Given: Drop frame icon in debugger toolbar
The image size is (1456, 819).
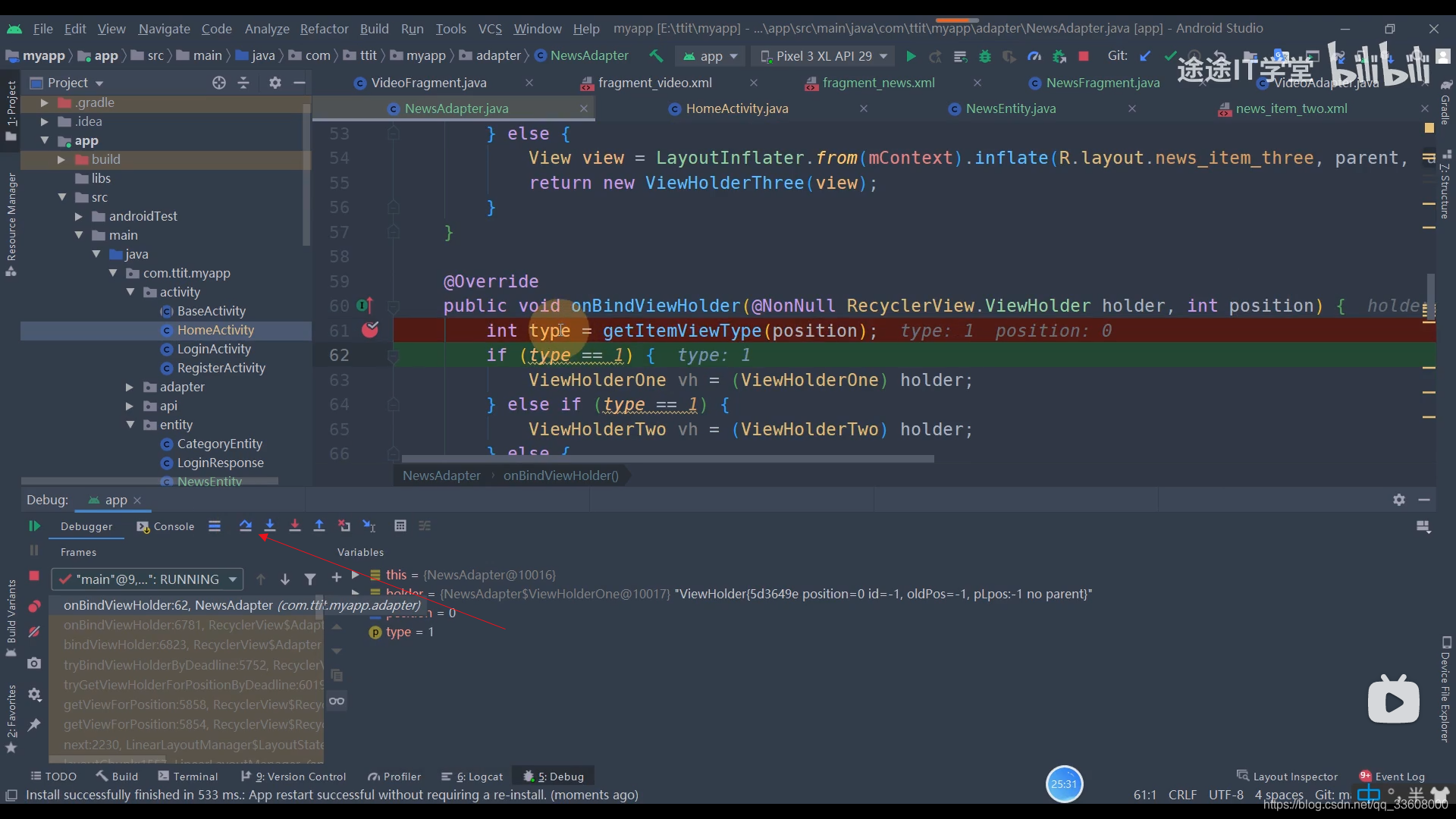Looking at the screenshot, I should [344, 526].
